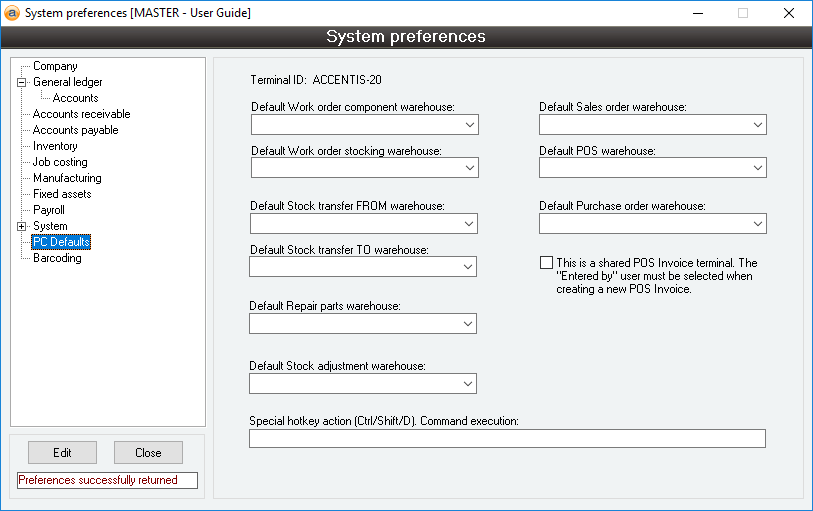Viewport: 813px width, 511px height.
Task: Select Accounts under General ledger
Action: point(75,98)
